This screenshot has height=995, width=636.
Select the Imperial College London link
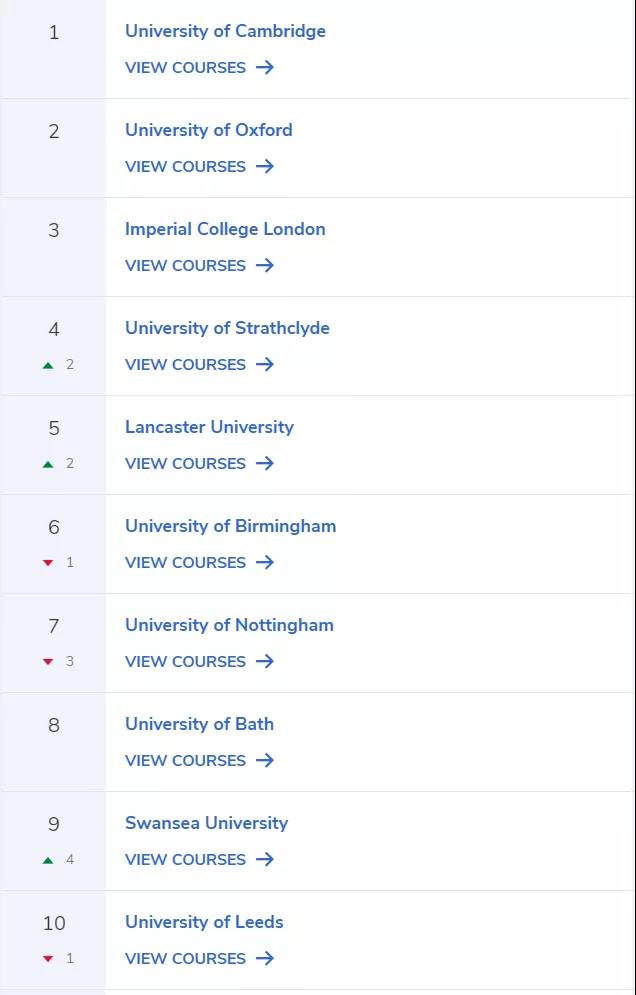tap(225, 229)
